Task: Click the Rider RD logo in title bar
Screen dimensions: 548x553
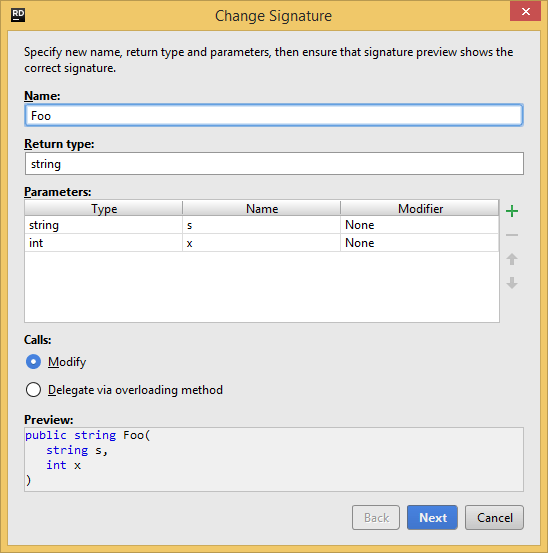Action: point(18,16)
